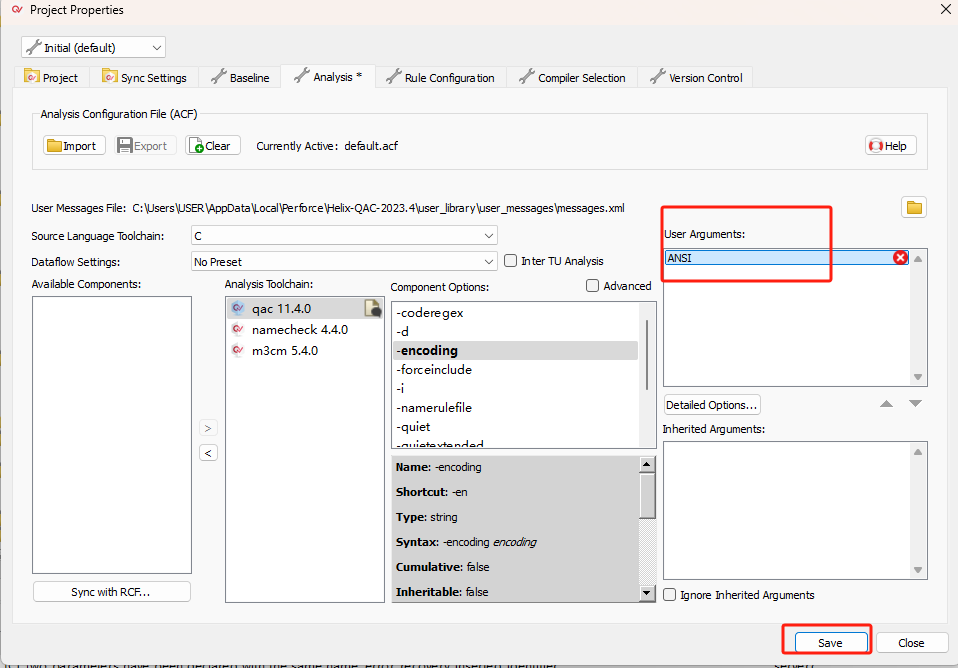The height and width of the screenshot is (668, 958).
Task: Check Ignore Inherited Arguments
Action: tap(670, 595)
